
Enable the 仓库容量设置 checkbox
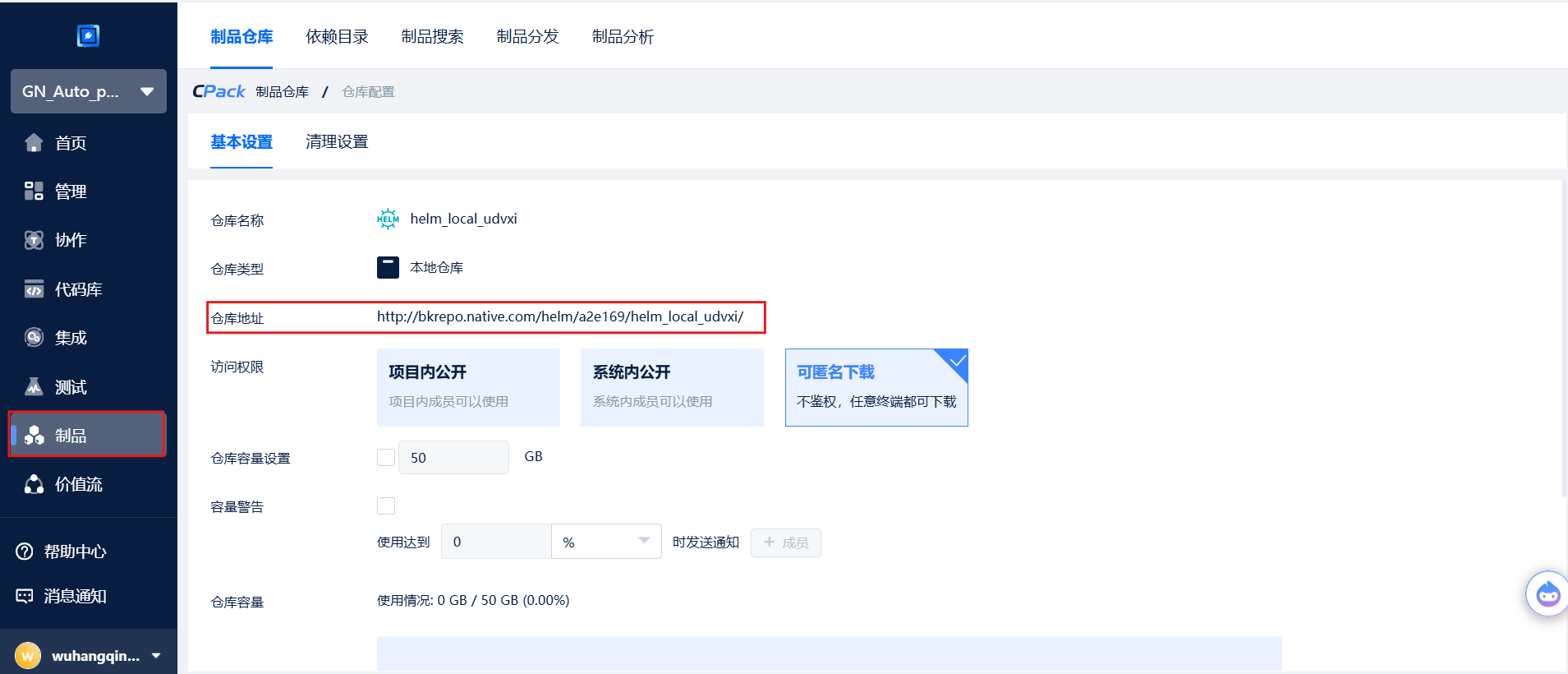click(386, 458)
